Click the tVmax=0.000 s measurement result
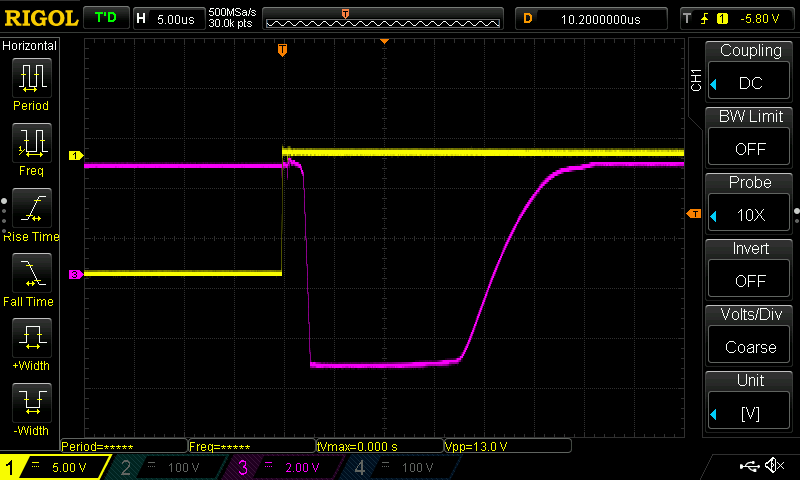 (x=380, y=446)
